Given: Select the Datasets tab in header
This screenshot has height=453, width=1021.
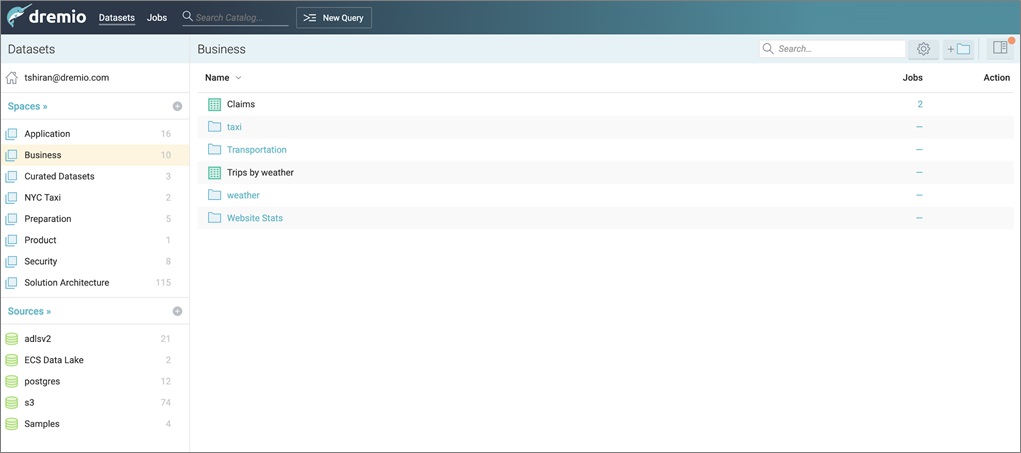Looking at the screenshot, I should pyautogui.click(x=116, y=18).
